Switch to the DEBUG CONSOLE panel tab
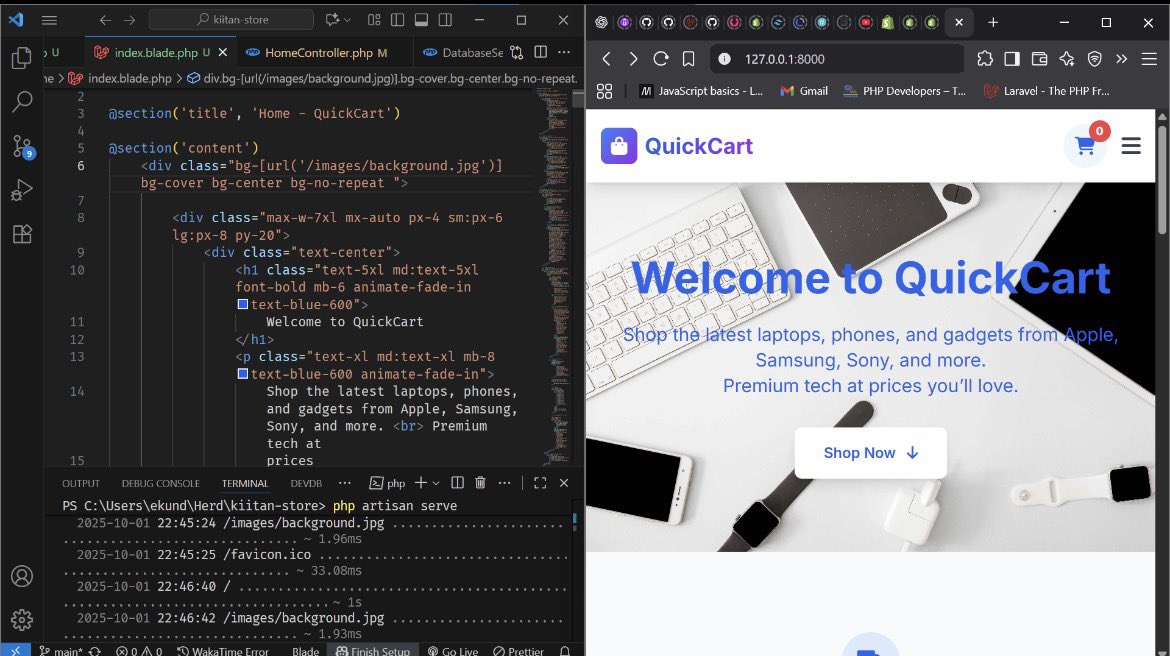 pos(160,484)
